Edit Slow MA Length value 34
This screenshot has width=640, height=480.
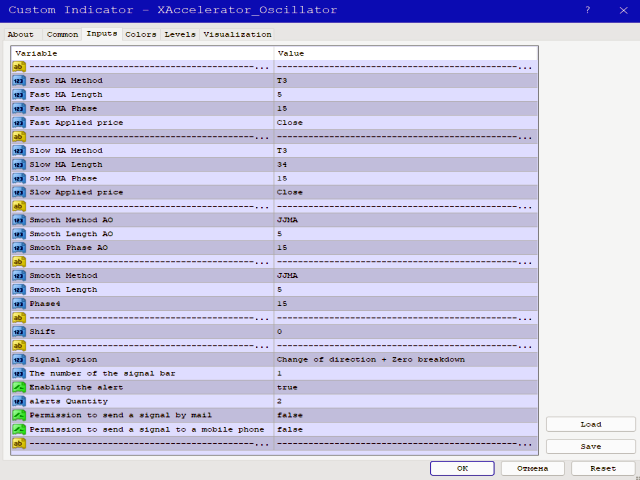(406, 164)
